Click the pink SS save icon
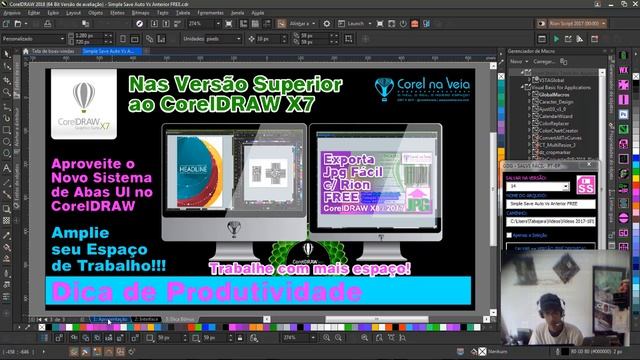The width and height of the screenshot is (640, 360). click(585, 185)
